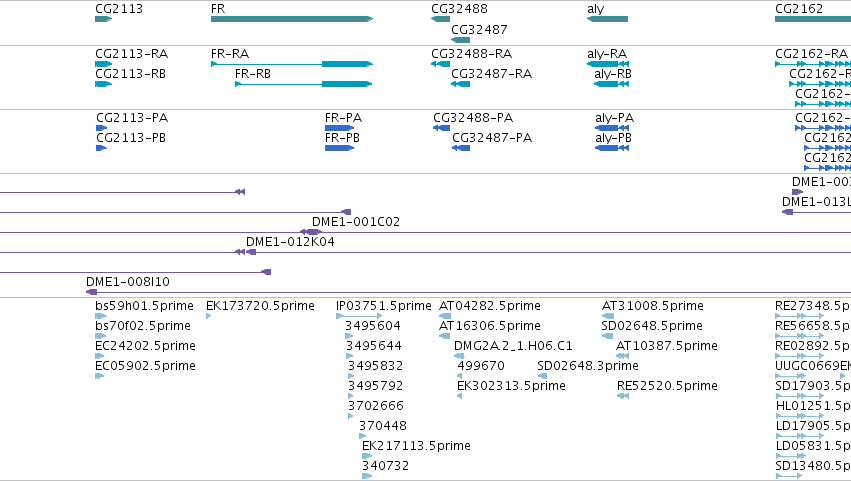851x481 pixels.
Task: Open feature 370448
Action: tap(363, 436)
